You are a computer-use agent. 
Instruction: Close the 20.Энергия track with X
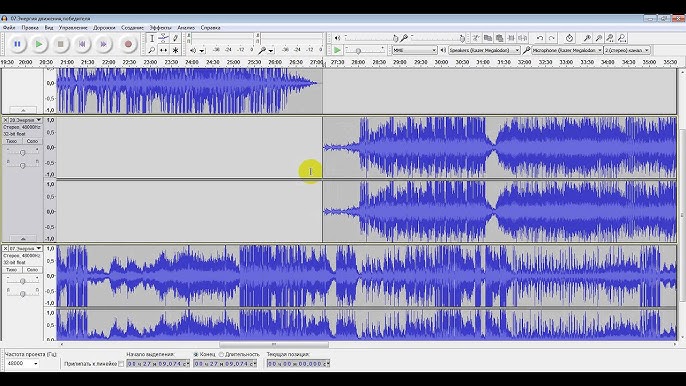pos(5,120)
